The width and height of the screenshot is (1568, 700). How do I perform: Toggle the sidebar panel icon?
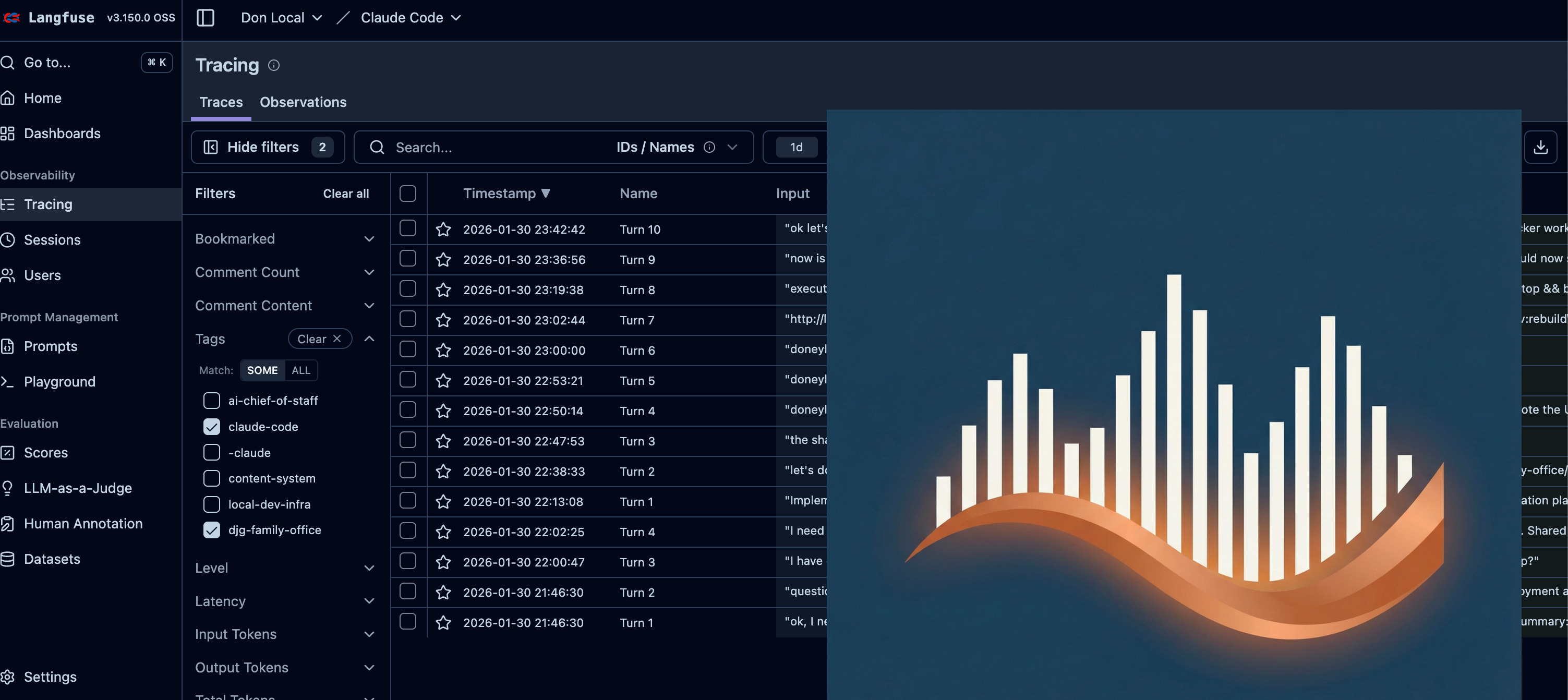[205, 18]
